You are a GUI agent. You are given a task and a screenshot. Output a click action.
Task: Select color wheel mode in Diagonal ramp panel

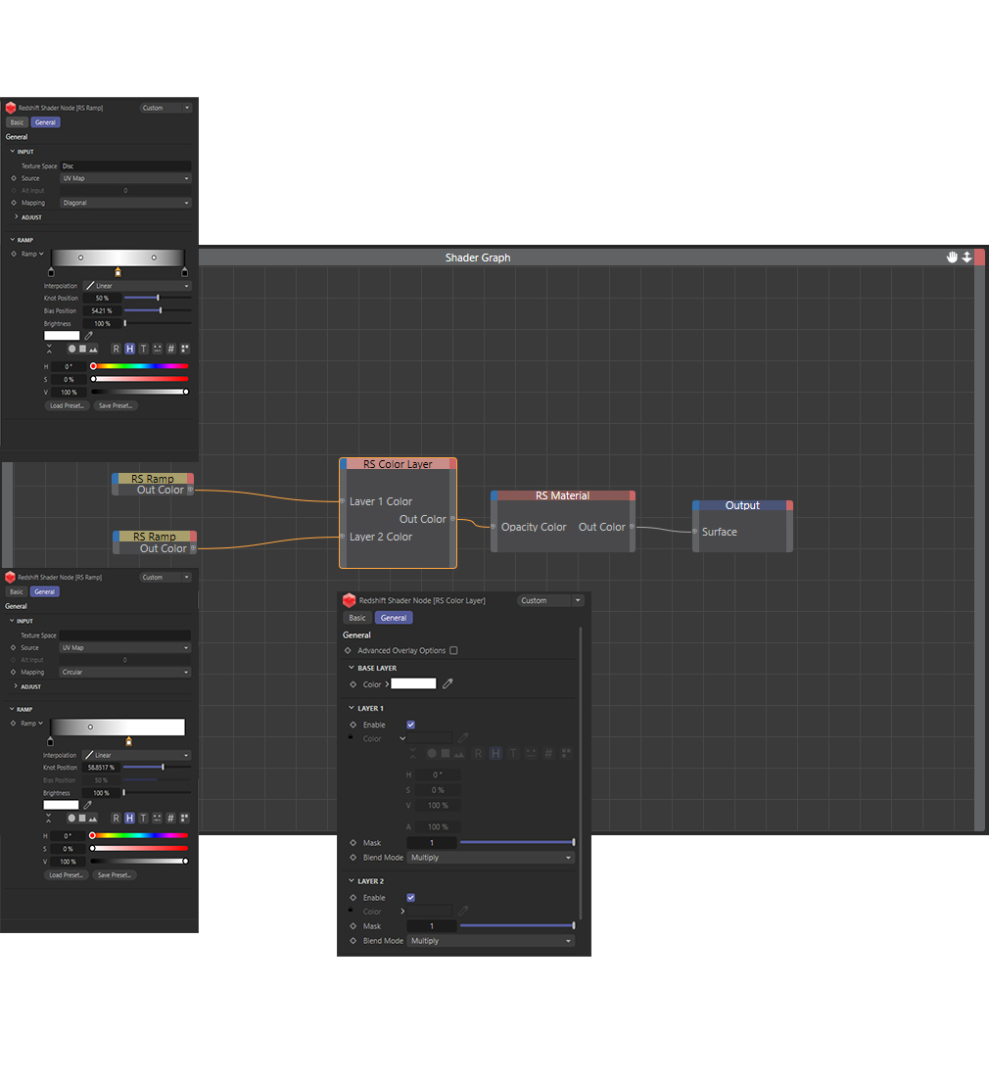72,349
